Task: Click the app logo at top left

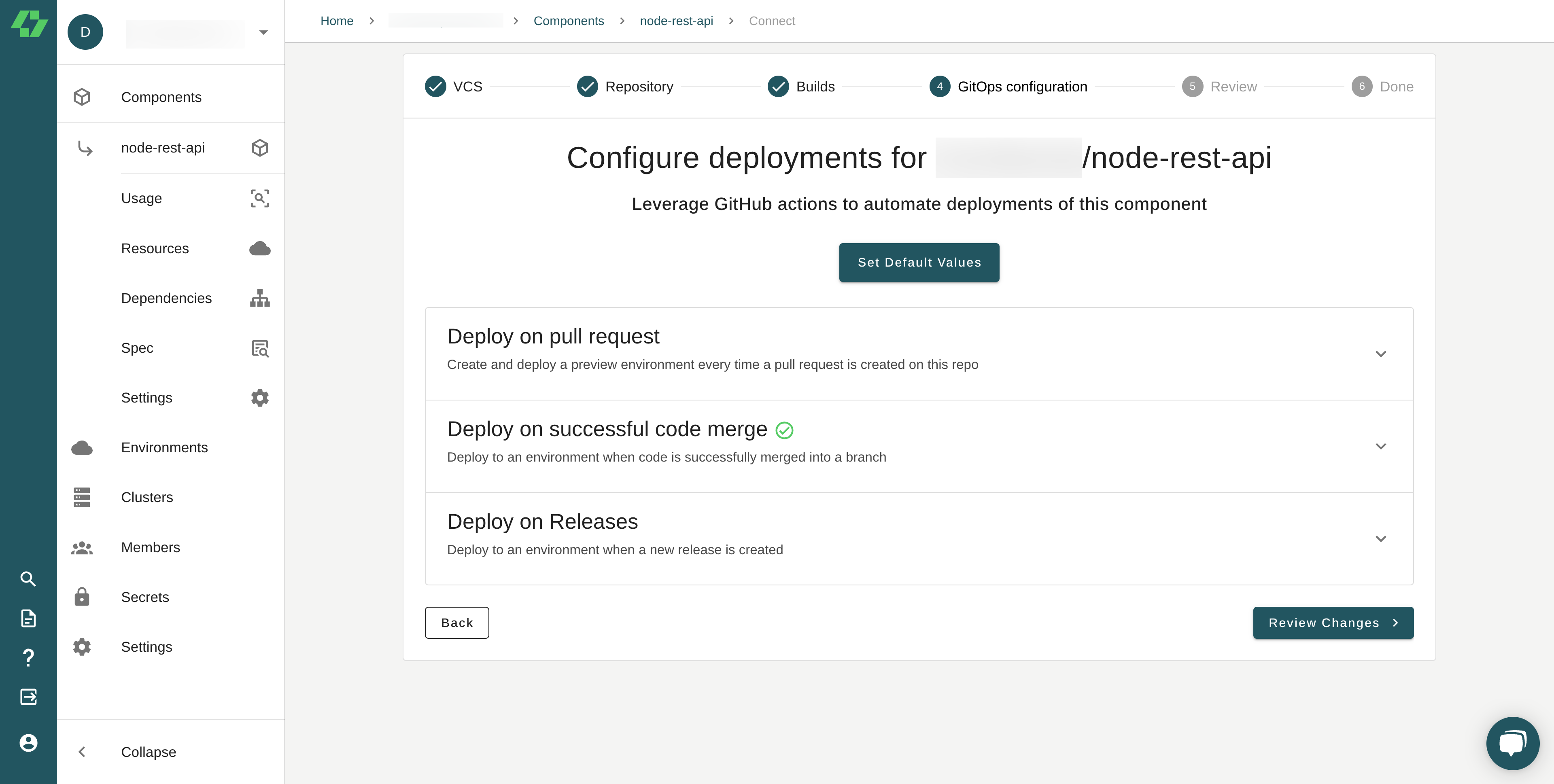Action: pyautogui.click(x=29, y=24)
